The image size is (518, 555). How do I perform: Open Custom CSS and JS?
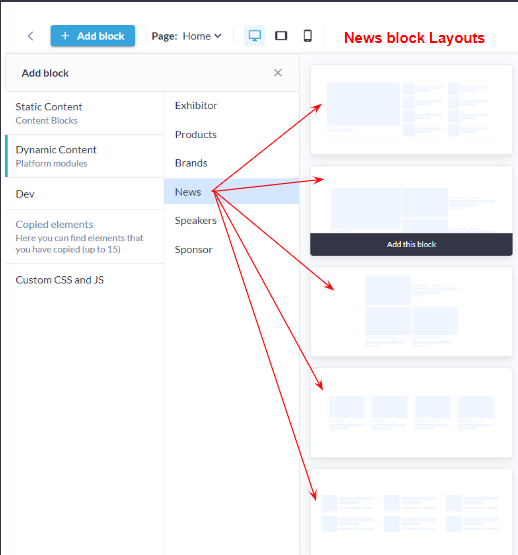pyautogui.click(x=84, y=280)
